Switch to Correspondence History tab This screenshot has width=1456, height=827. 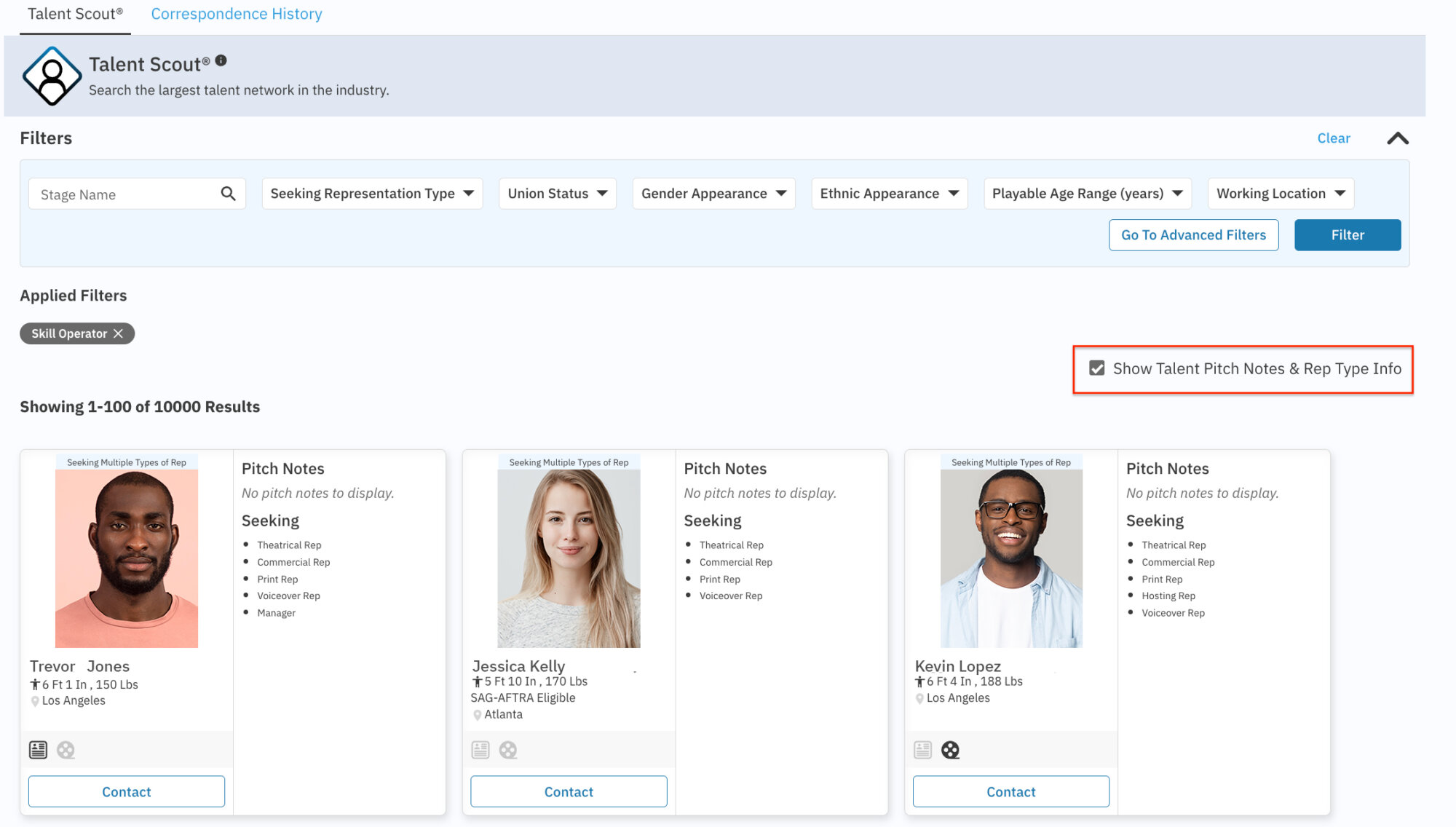[x=236, y=13]
